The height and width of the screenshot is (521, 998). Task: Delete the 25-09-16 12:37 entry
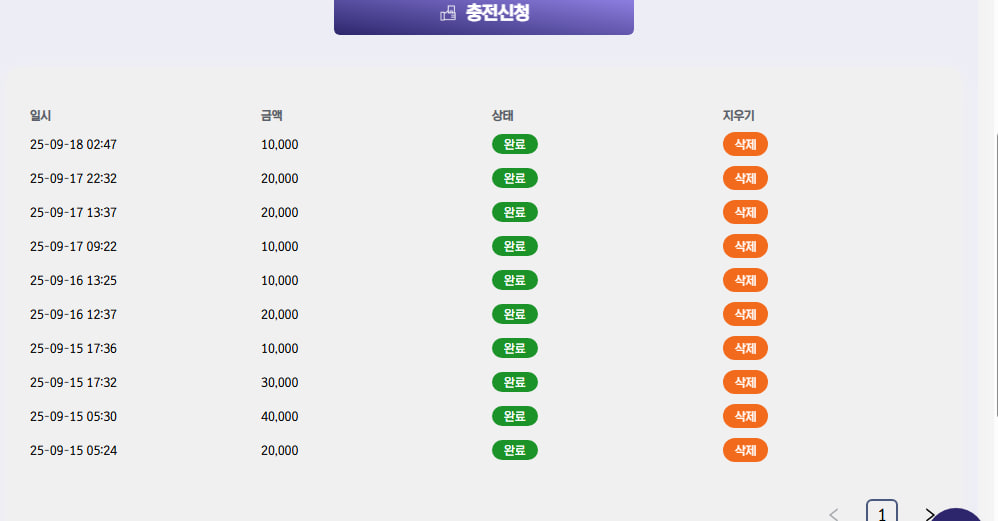coord(745,314)
